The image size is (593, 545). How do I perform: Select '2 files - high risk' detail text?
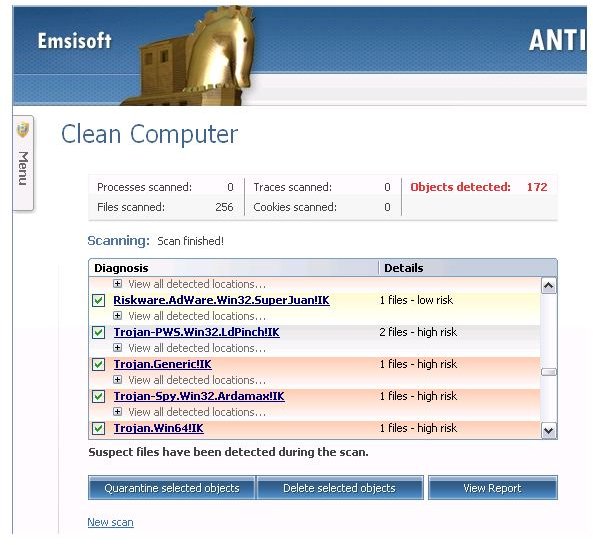(418, 332)
